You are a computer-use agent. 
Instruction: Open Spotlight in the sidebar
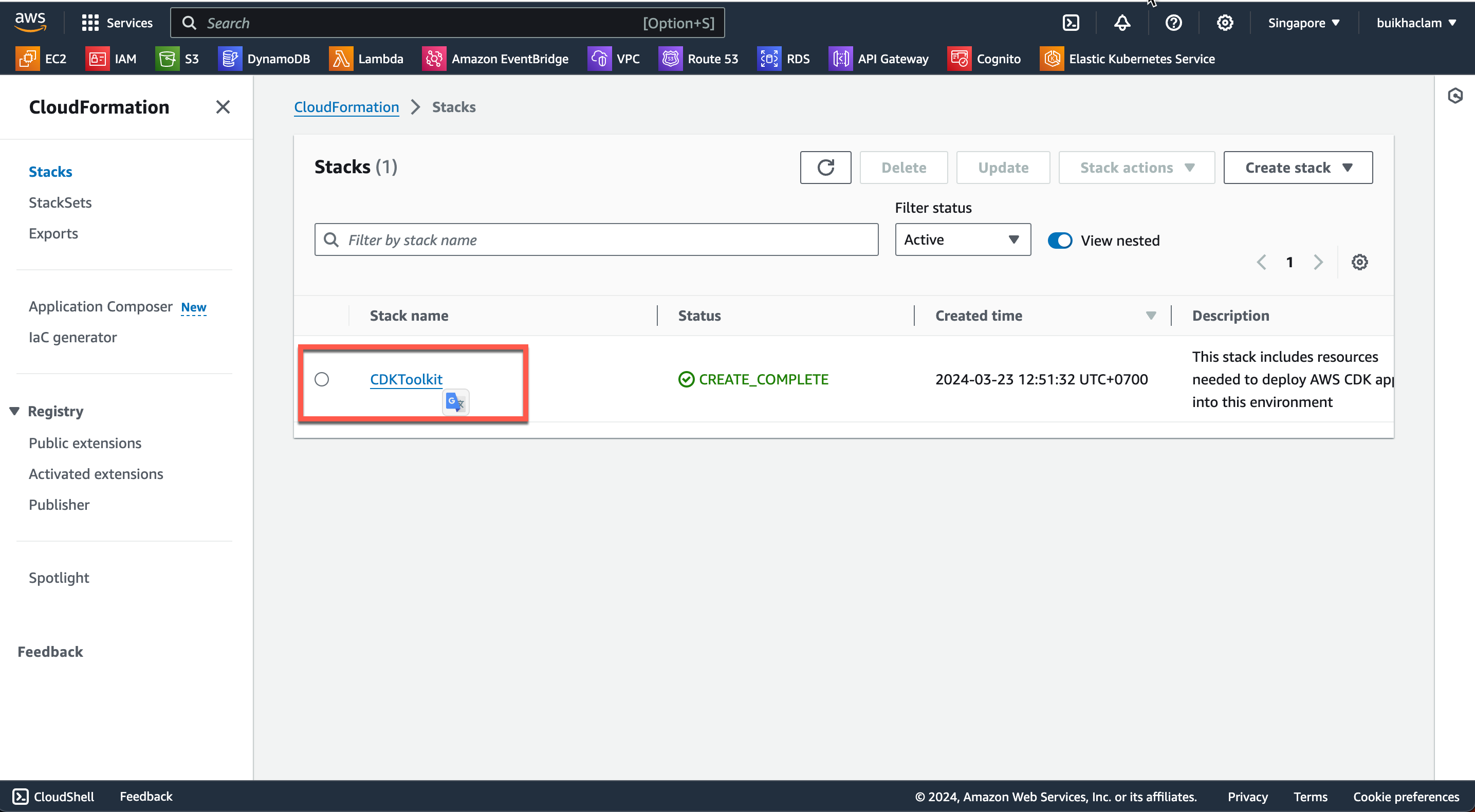click(x=59, y=578)
